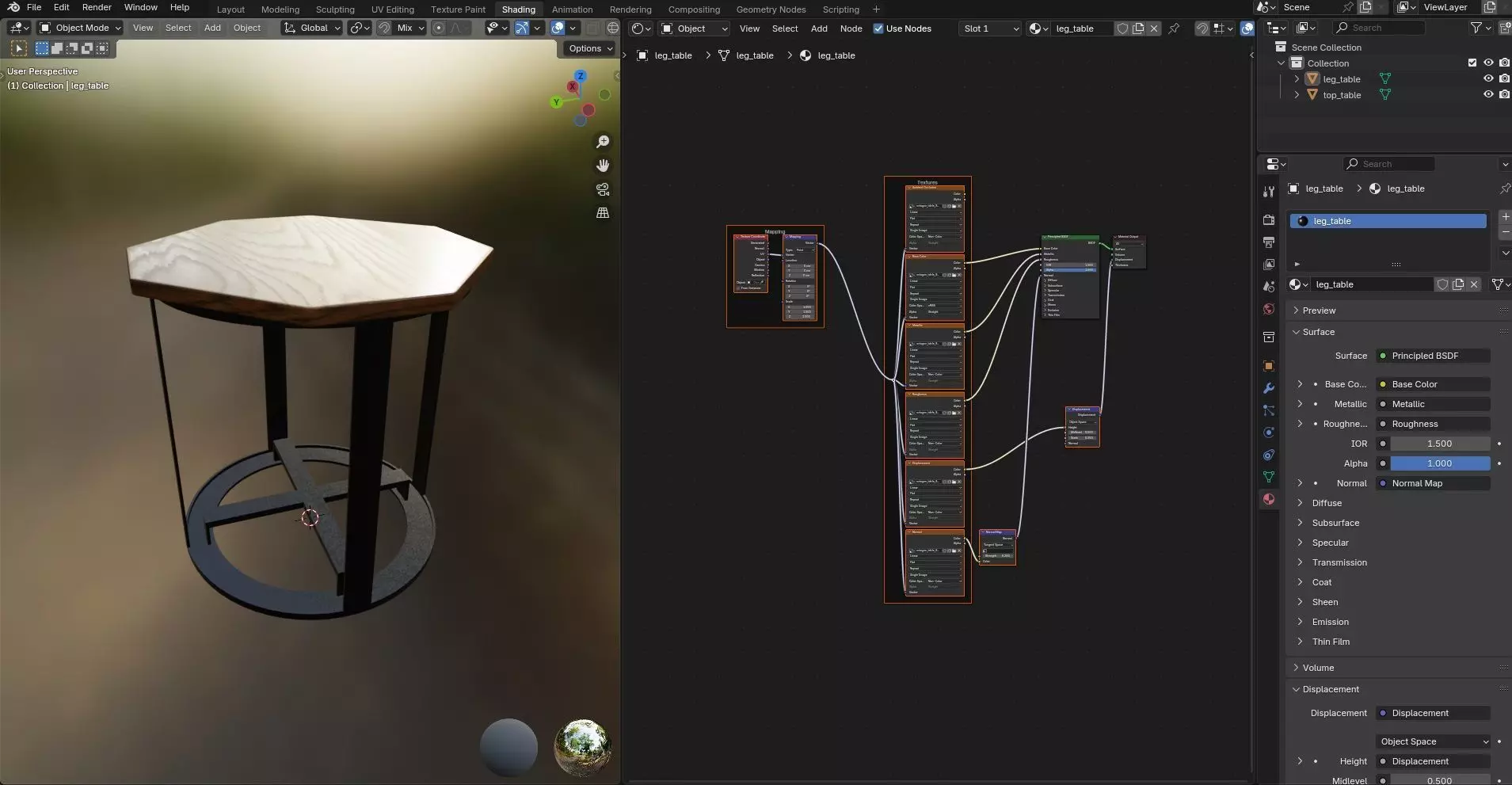This screenshot has height=785, width=1512.
Task: Toggle snapping in the node editor header
Action: 1202,29
